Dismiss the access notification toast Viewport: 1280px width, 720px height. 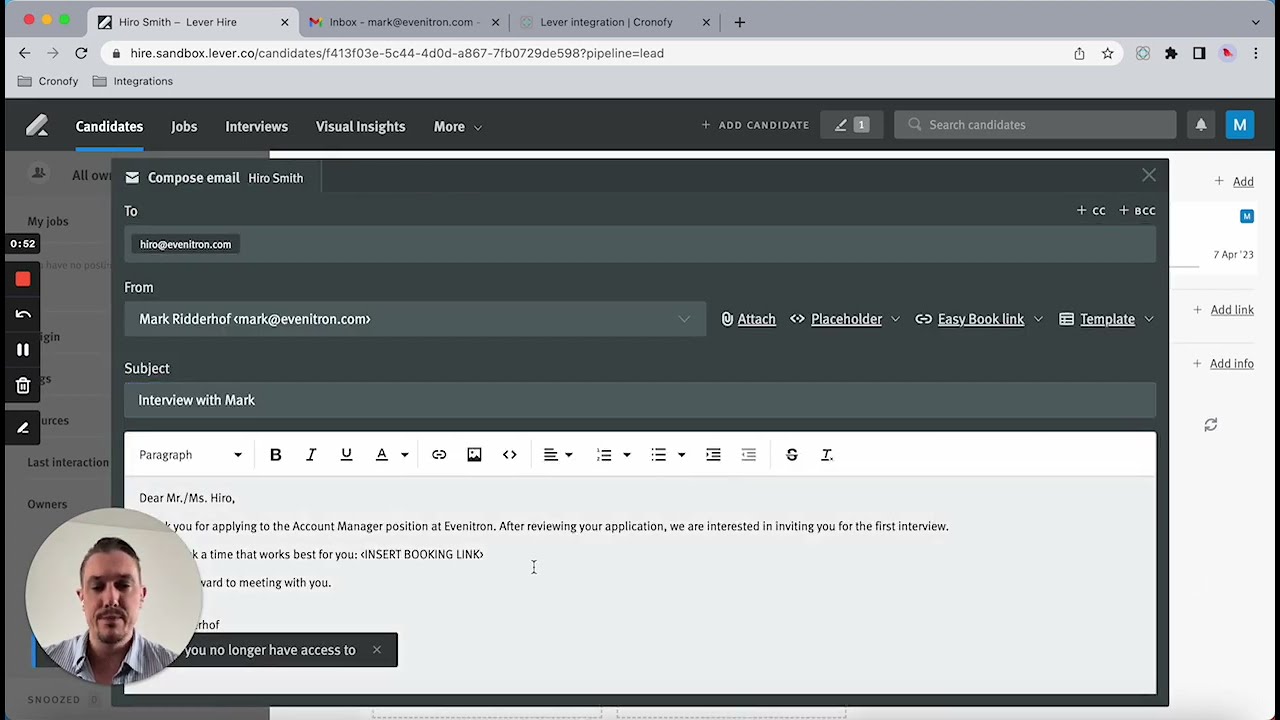(x=376, y=650)
